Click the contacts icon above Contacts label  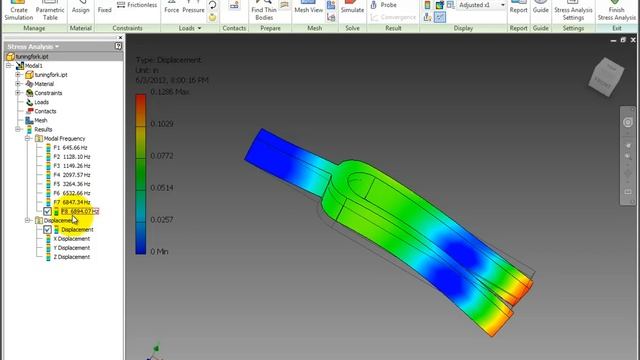point(234,5)
